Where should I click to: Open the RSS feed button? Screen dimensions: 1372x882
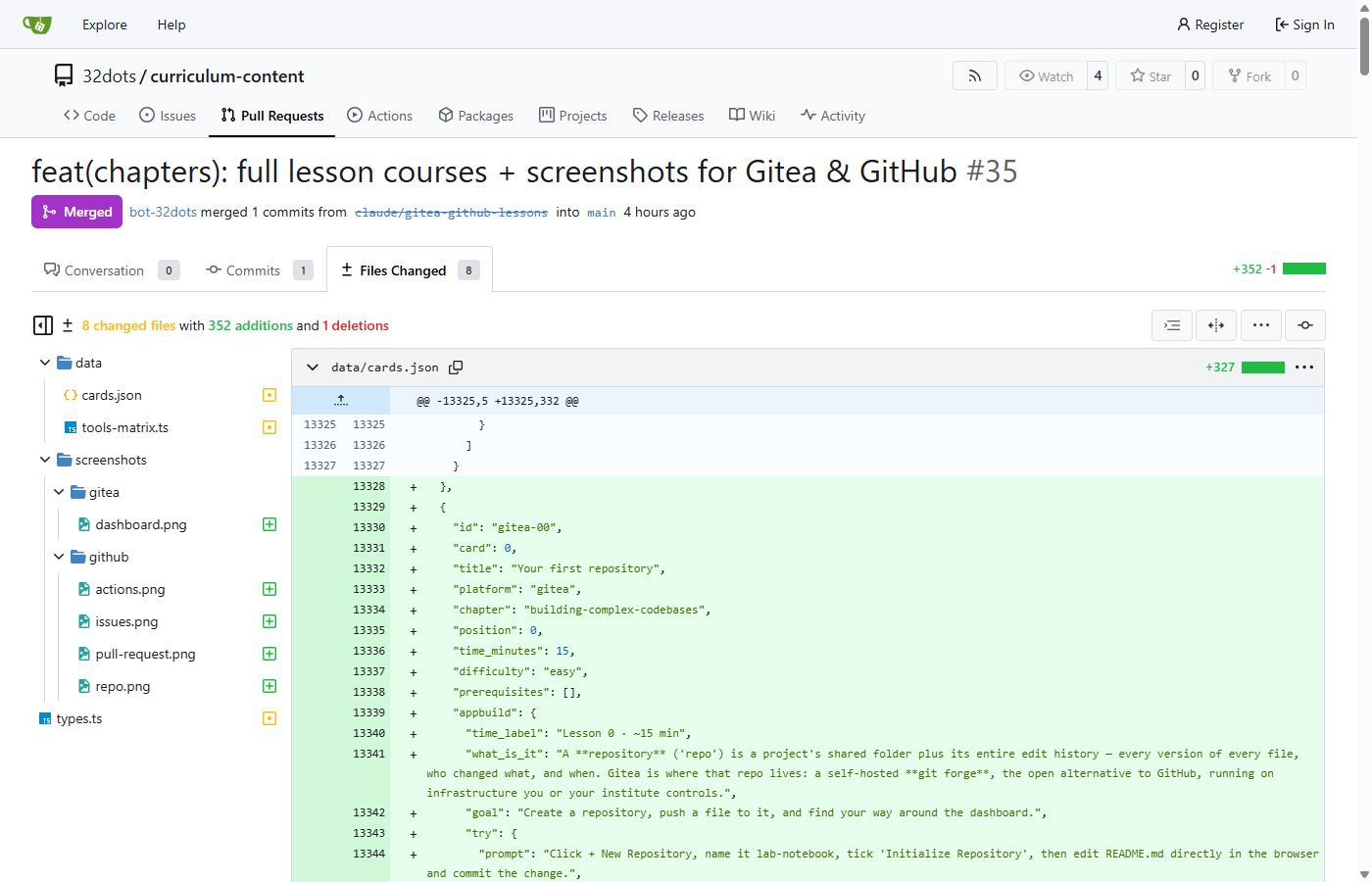(x=975, y=75)
